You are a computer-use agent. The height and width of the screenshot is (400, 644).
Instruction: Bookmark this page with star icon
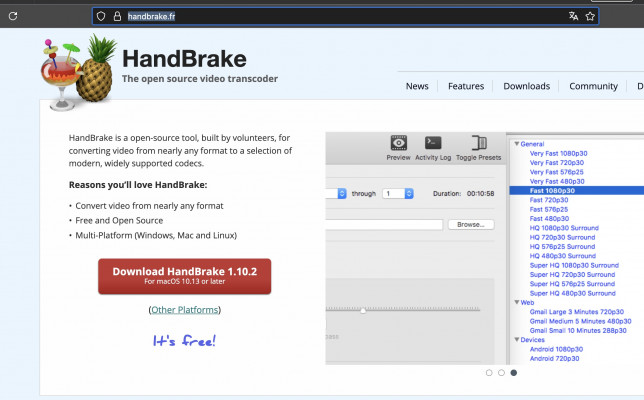(590, 16)
